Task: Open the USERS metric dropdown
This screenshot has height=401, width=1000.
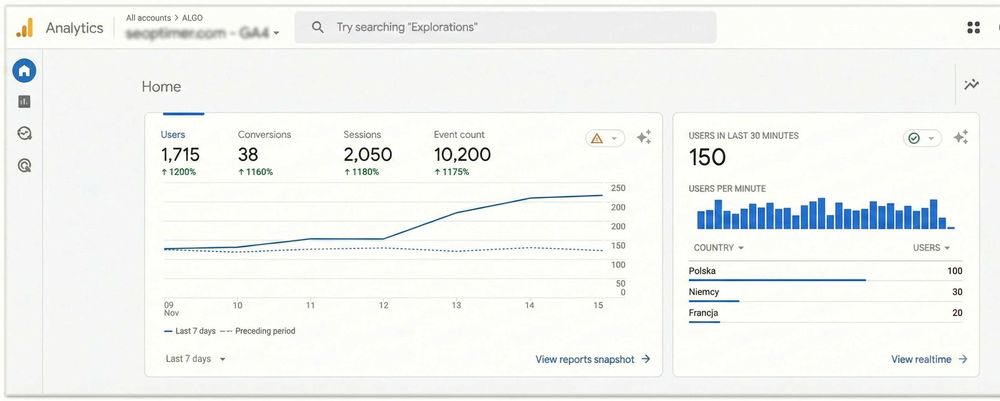Action: 931,248
